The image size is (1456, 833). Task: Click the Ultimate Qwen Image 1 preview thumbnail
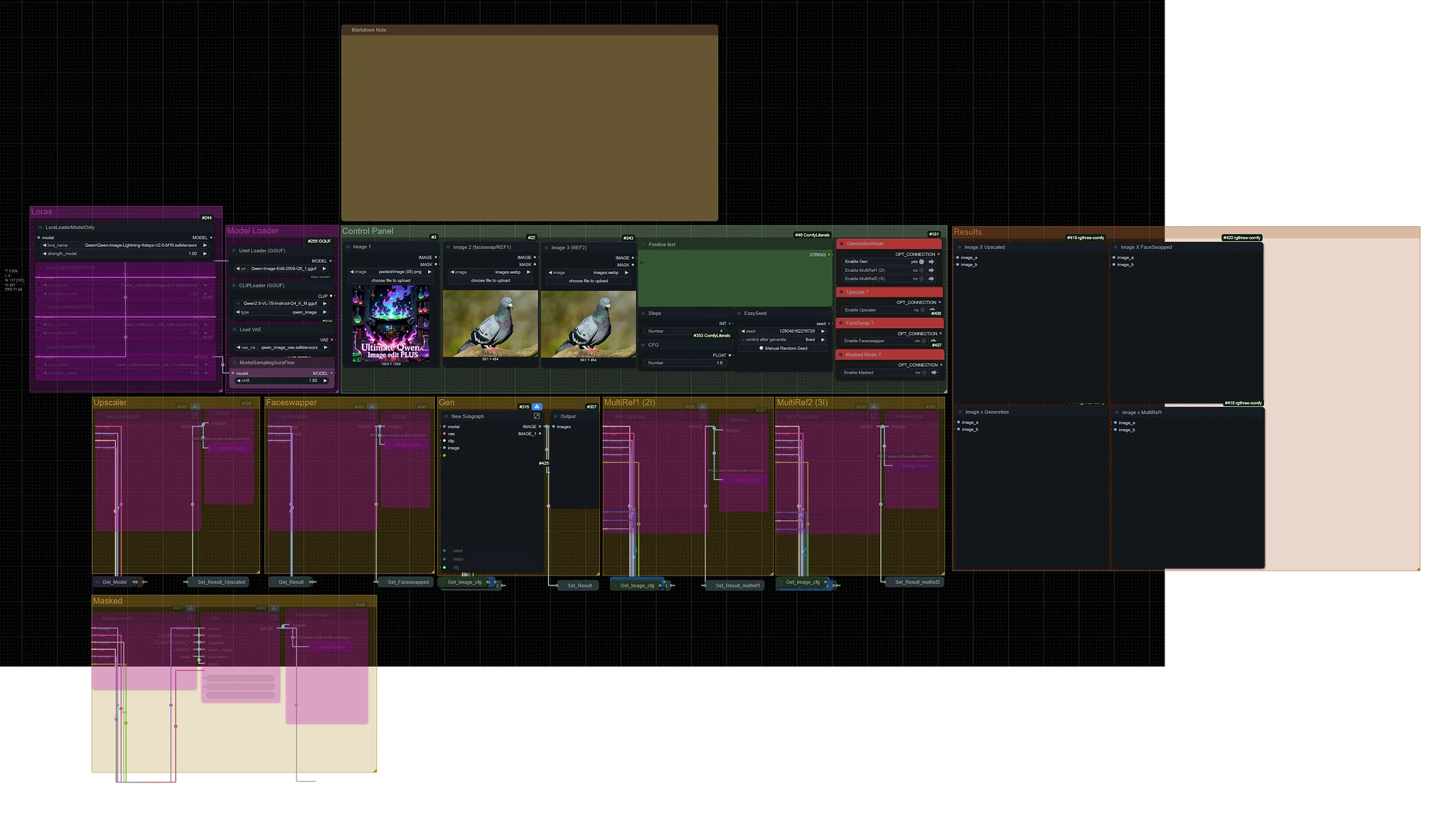click(391, 324)
